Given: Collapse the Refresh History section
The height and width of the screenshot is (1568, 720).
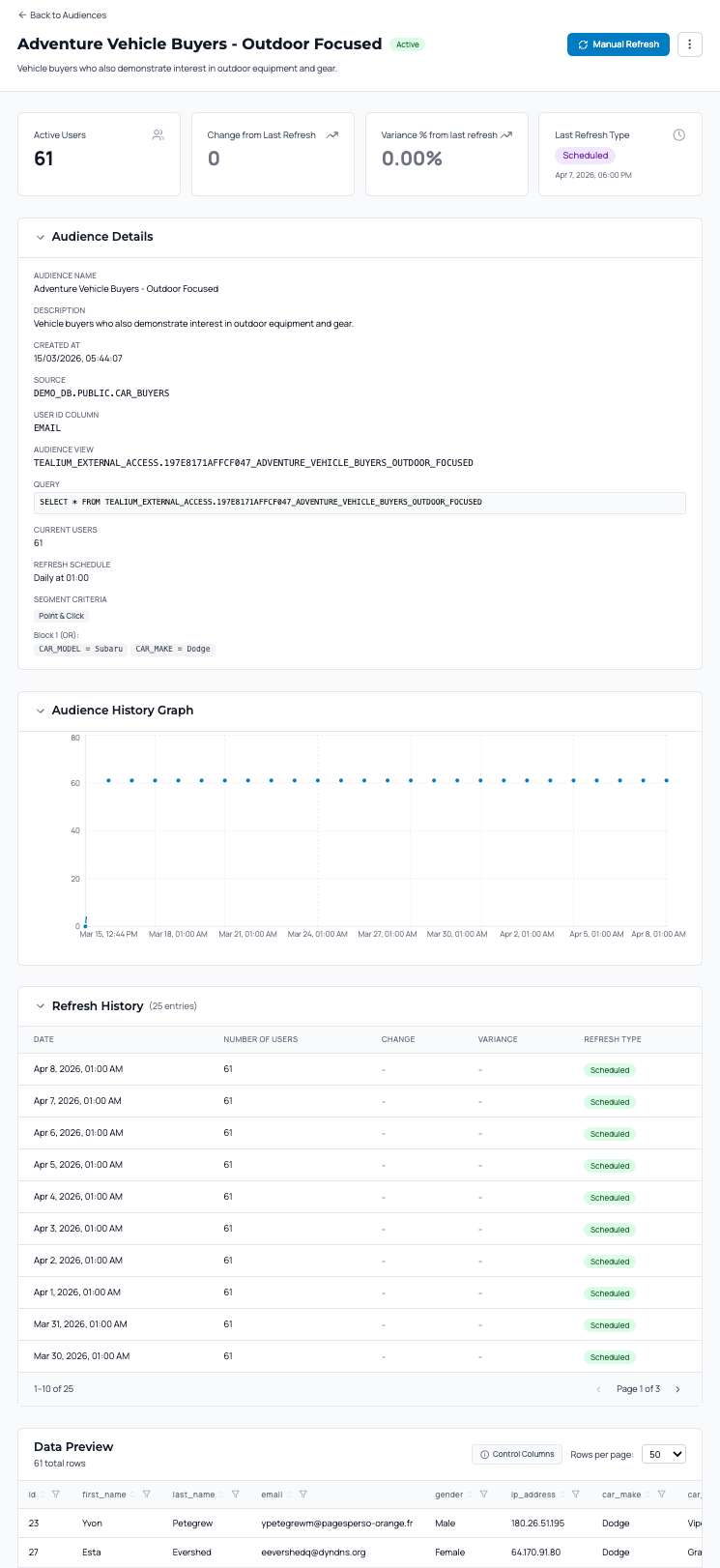Looking at the screenshot, I should tap(41, 1006).
